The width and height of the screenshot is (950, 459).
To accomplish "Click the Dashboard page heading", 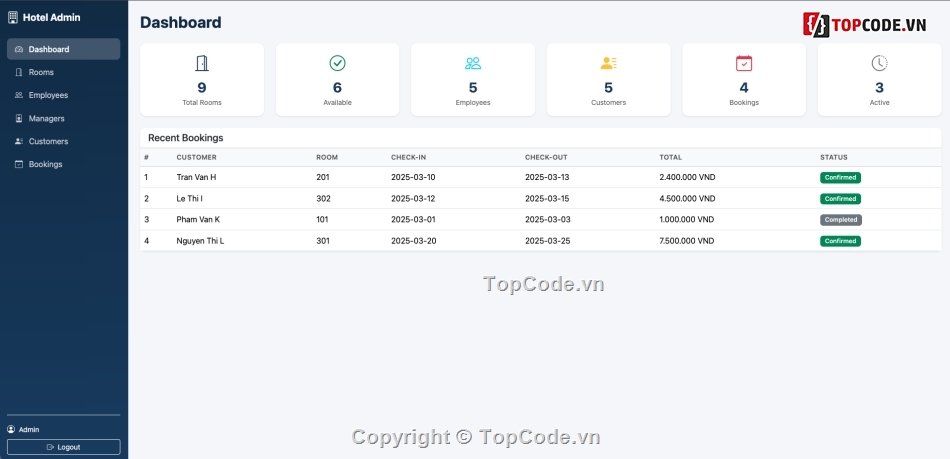I will click(181, 23).
